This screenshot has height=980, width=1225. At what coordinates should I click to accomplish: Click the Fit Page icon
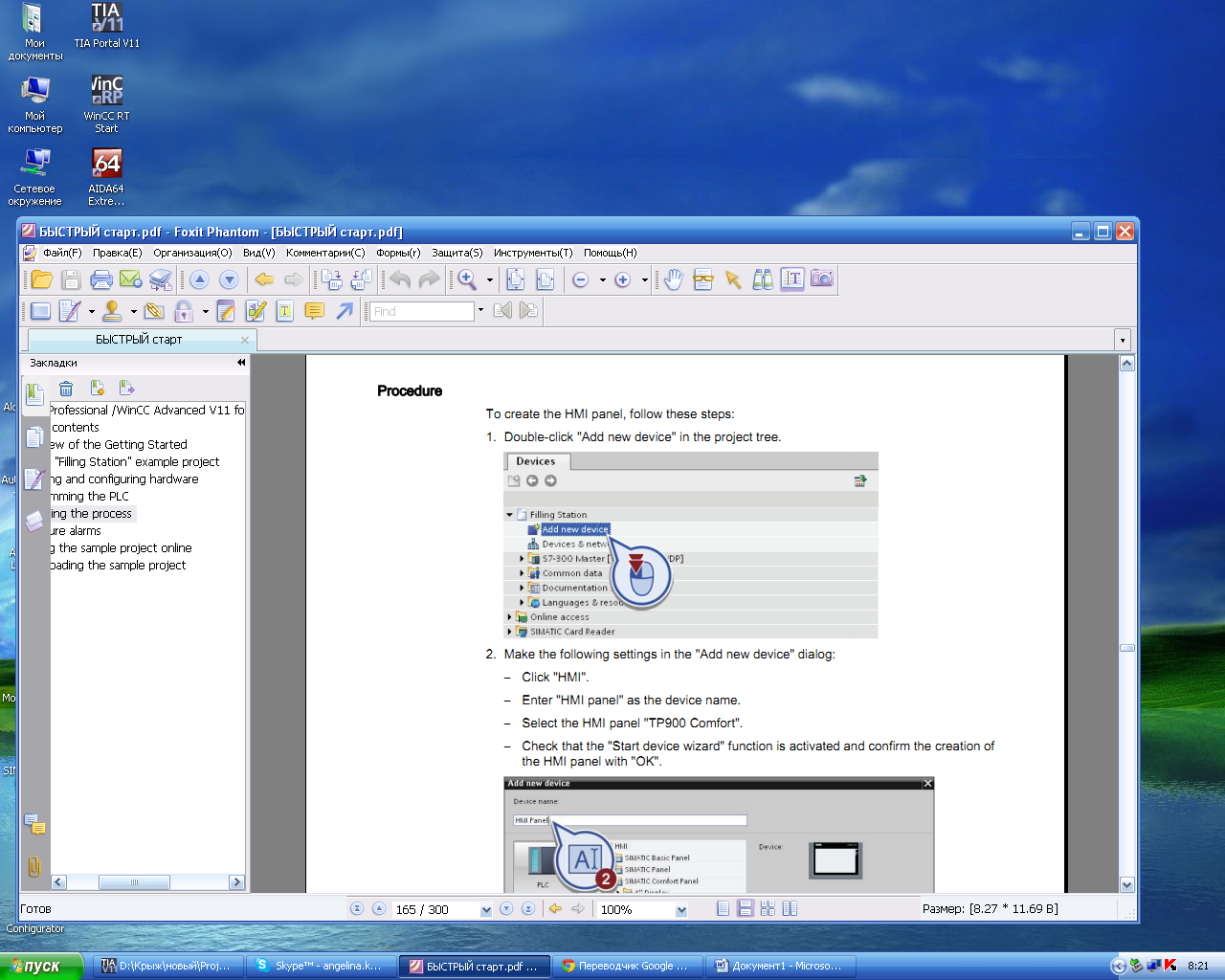tap(515, 279)
